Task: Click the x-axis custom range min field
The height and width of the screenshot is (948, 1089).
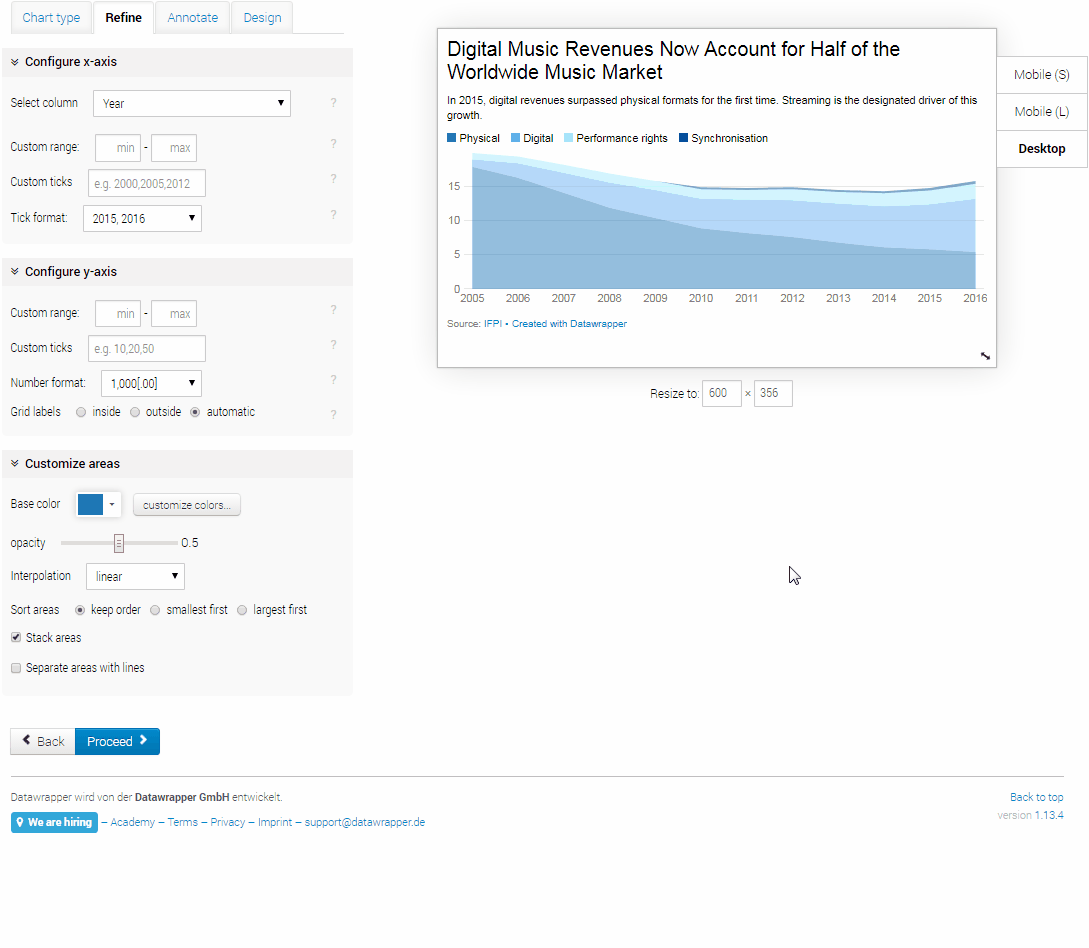Action: click(118, 148)
